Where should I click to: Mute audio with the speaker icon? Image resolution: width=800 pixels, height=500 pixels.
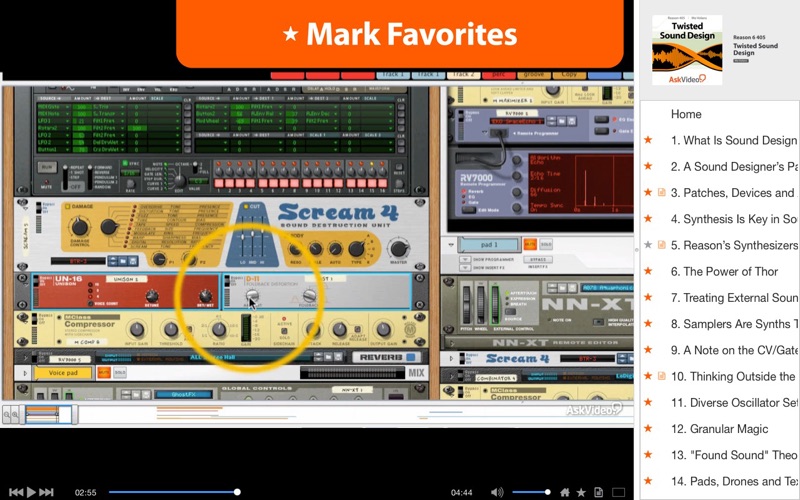point(496,492)
